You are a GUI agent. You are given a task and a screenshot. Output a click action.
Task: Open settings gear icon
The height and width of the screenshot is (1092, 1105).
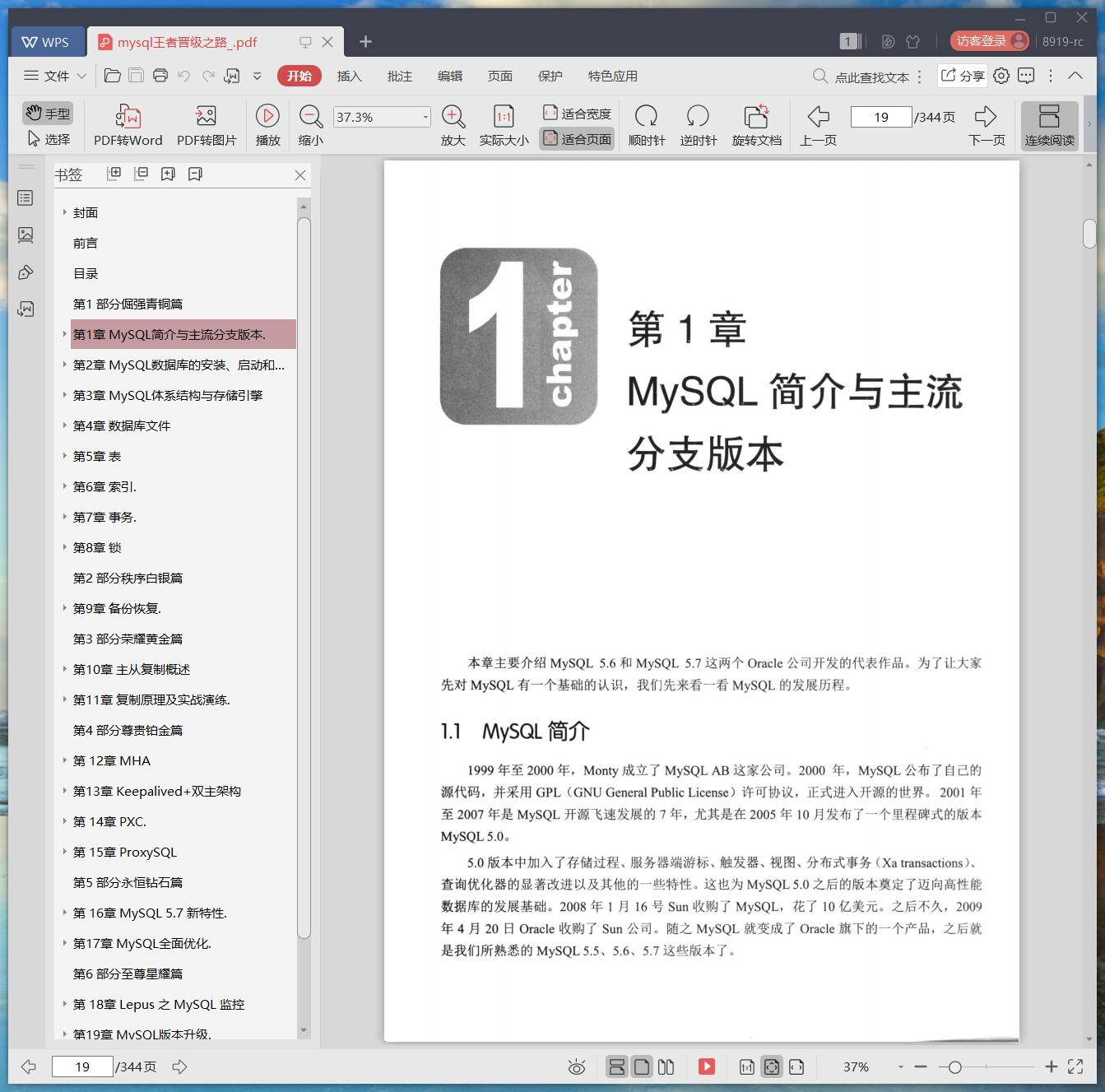point(1001,76)
